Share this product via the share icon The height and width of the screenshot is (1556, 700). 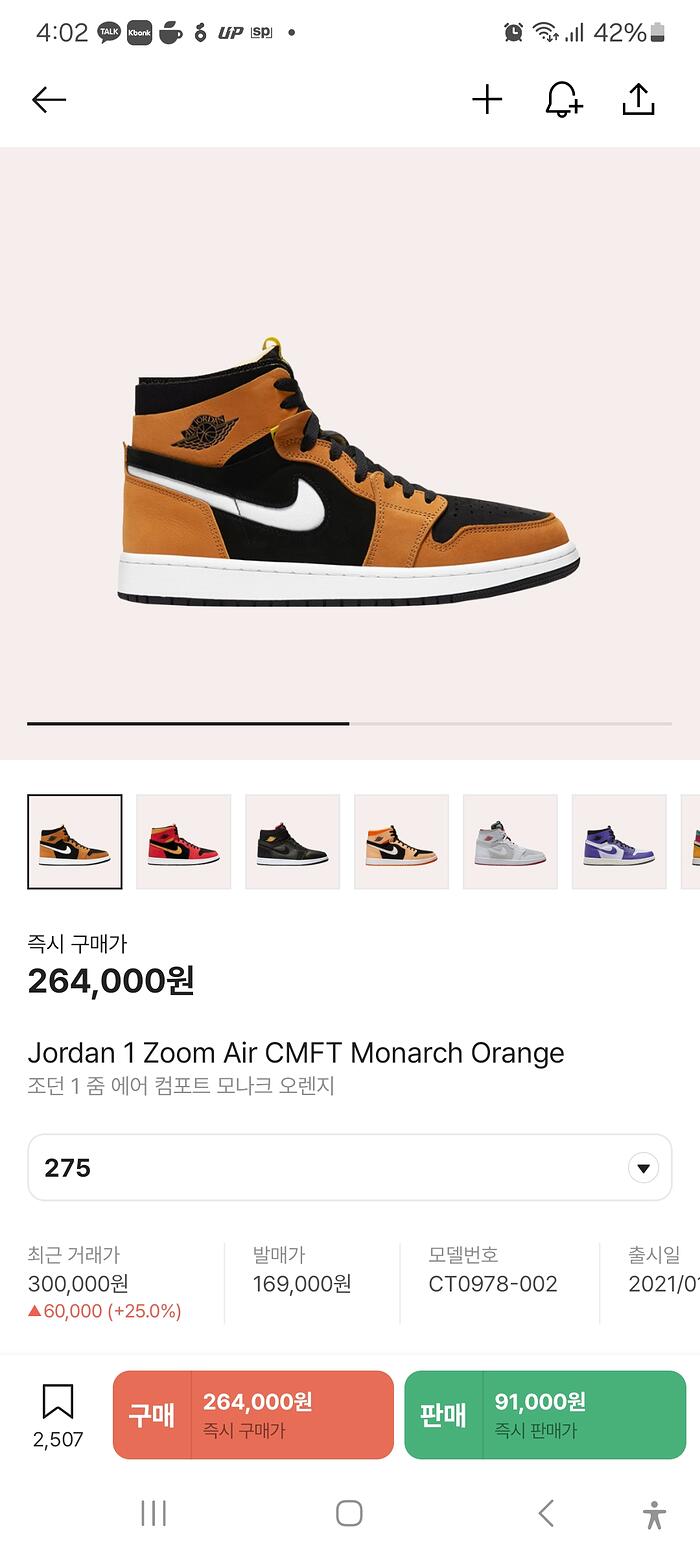pos(638,99)
